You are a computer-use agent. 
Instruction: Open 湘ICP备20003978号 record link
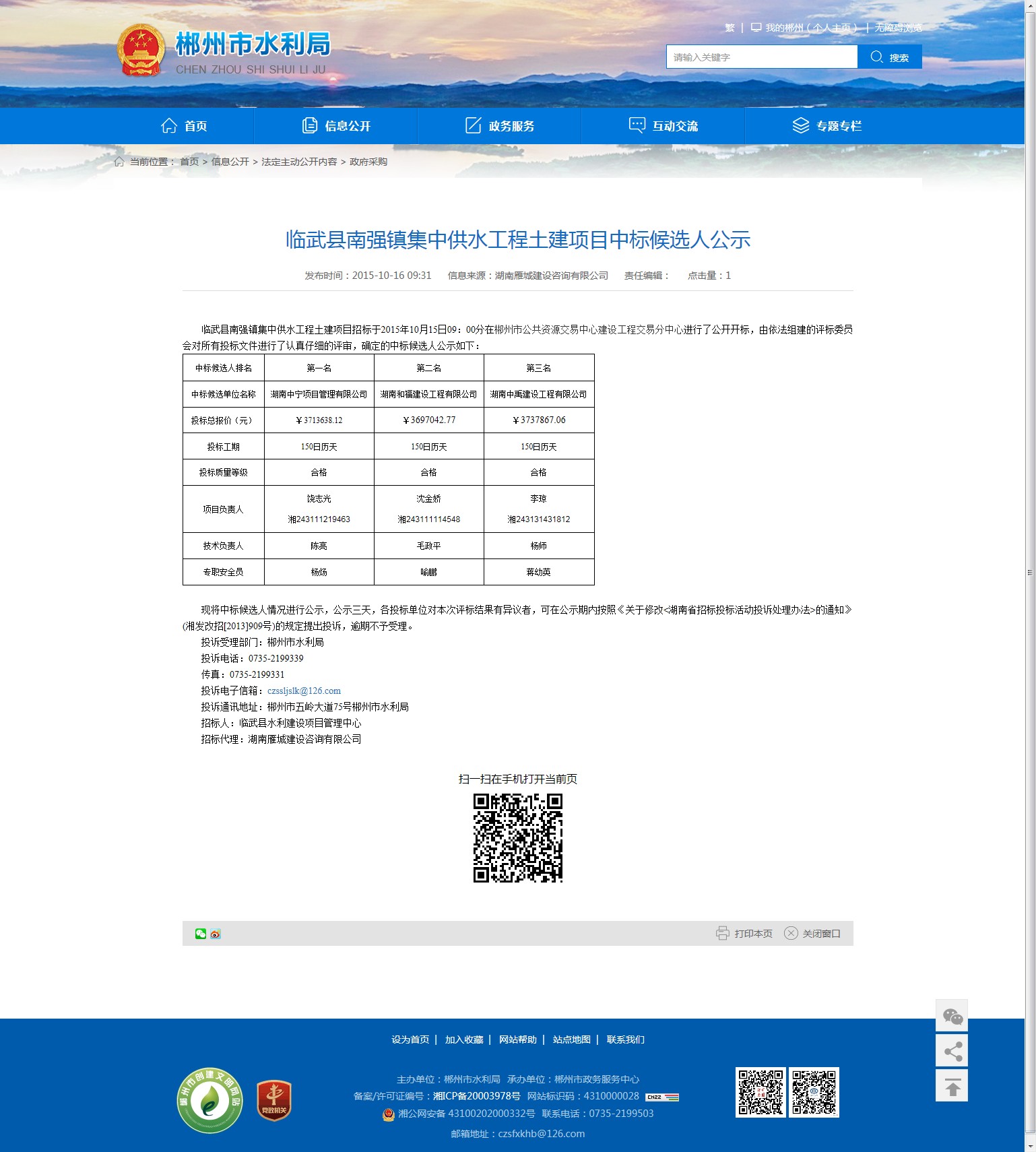point(477,1096)
